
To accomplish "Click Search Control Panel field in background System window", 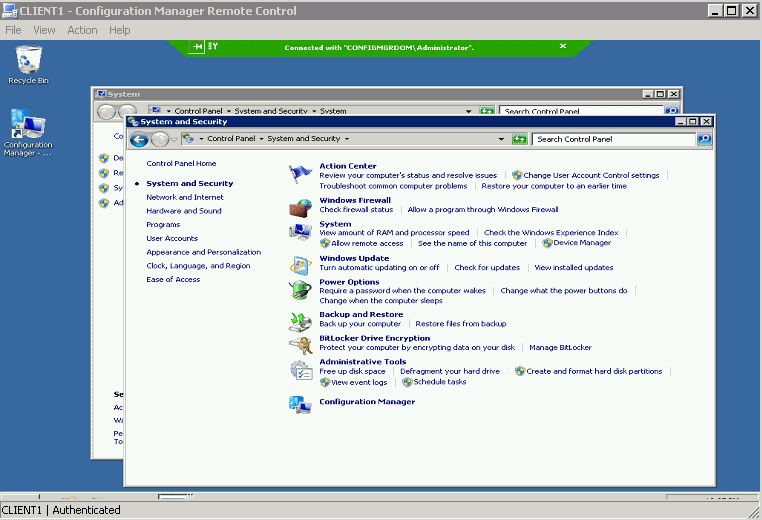I will [582, 111].
